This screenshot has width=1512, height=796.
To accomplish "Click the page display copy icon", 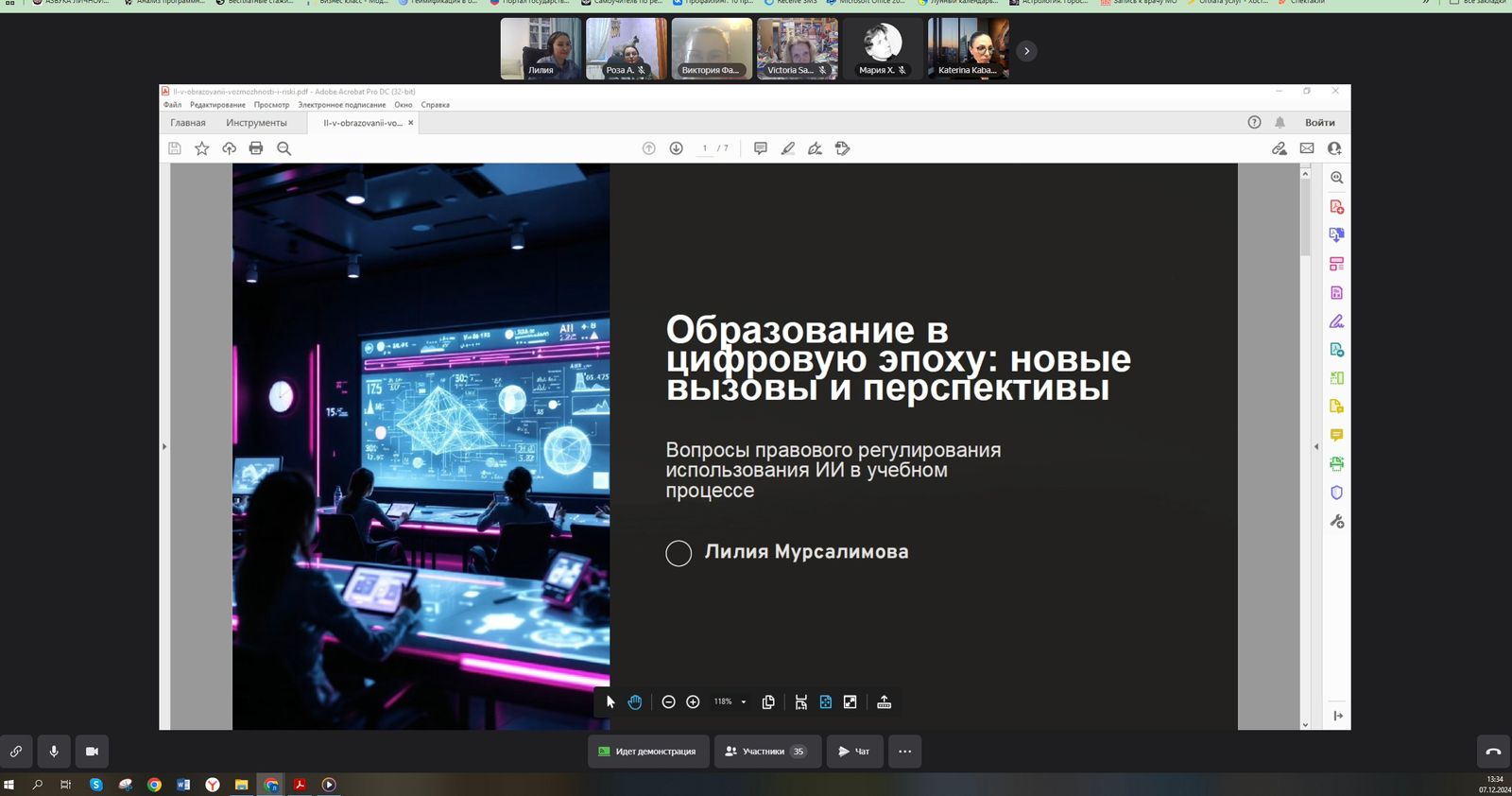I will click(x=768, y=701).
